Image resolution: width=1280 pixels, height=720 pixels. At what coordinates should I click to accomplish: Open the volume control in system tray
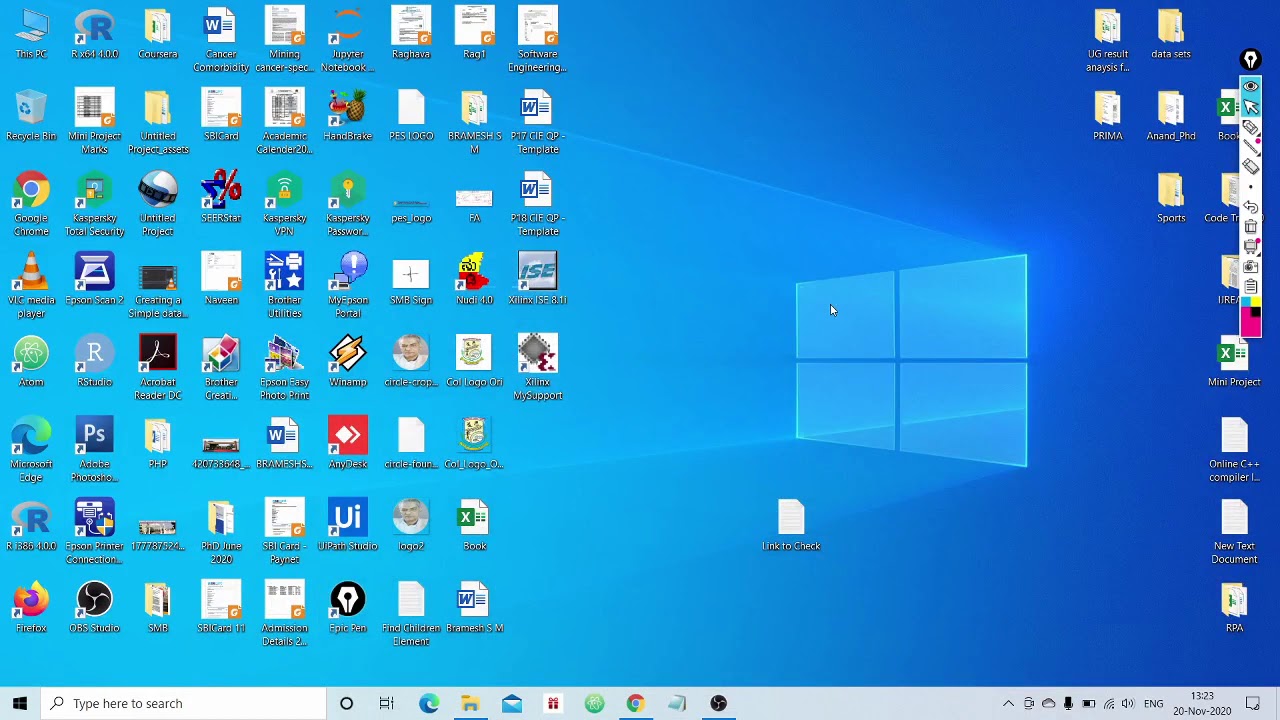pyautogui.click(x=1129, y=704)
